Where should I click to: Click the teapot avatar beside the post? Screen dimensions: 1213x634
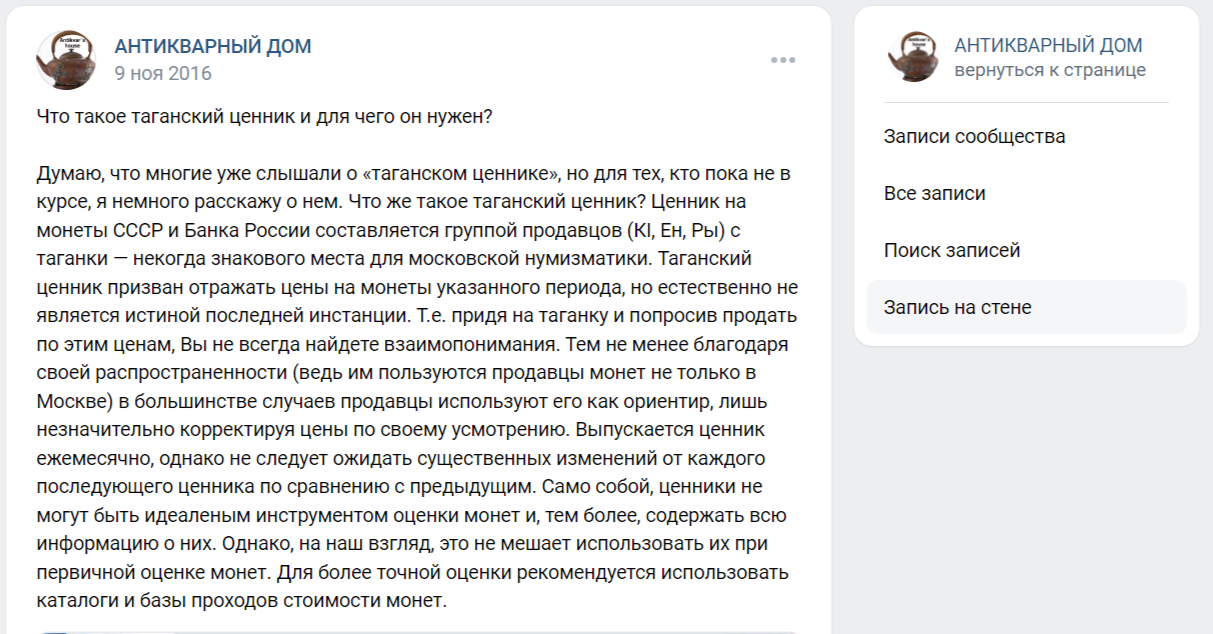point(66,59)
